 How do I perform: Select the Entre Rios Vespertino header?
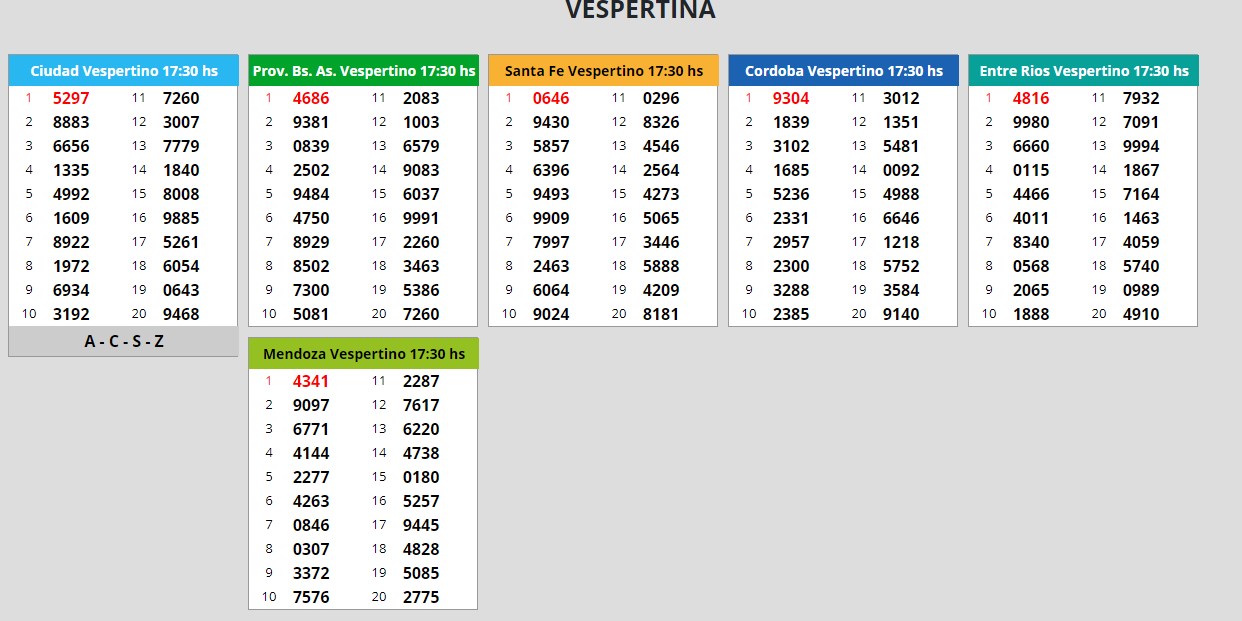tap(1083, 71)
